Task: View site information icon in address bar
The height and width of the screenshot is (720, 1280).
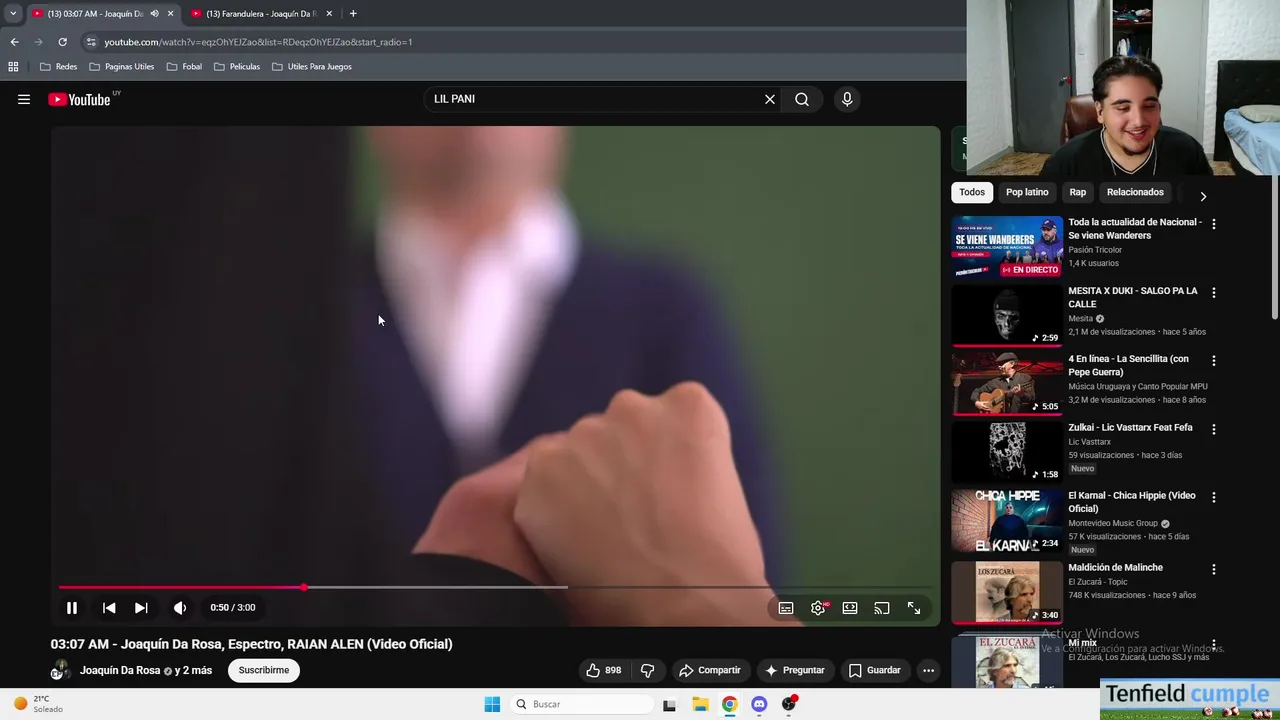Action: pos(91,42)
